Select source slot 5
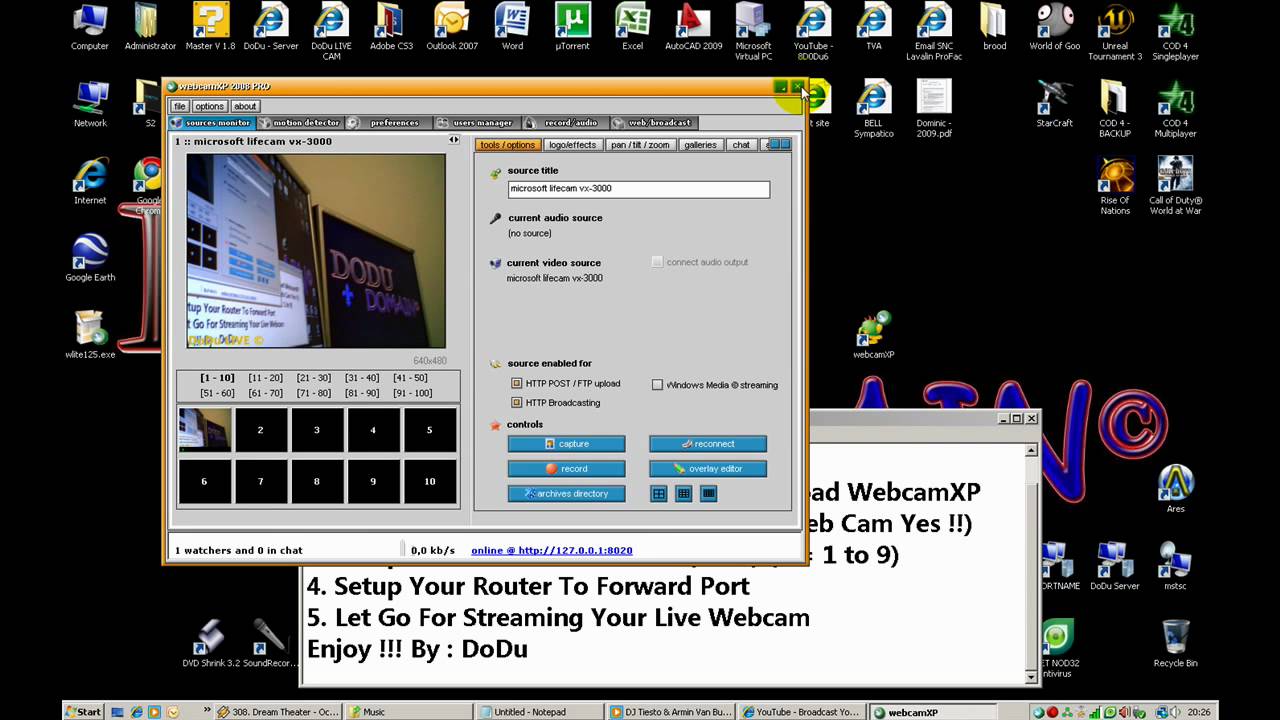Screen dimensions: 1280x720 coord(430,430)
